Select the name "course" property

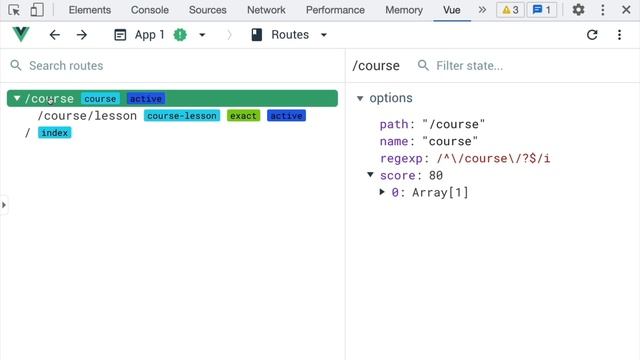(429, 141)
